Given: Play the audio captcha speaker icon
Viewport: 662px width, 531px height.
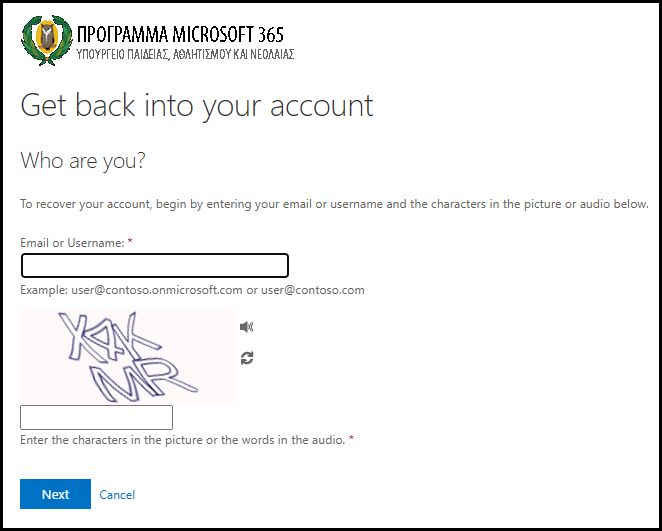Looking at the screenshot, I should point(247,326).
